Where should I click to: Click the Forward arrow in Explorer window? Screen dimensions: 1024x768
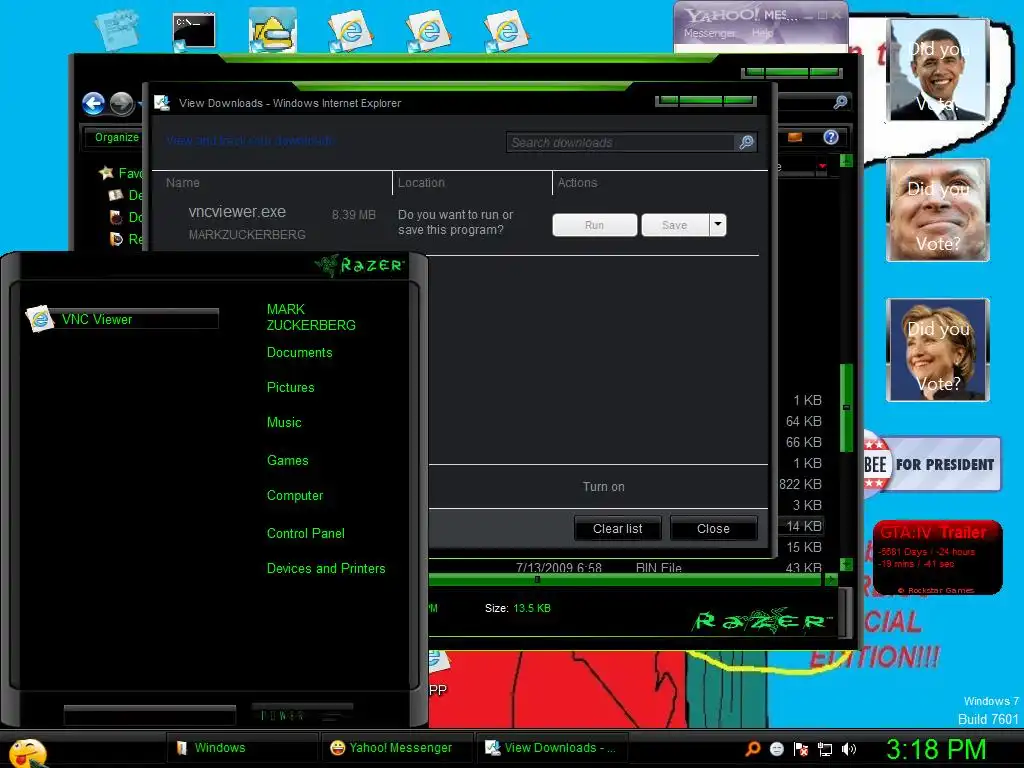pos(121,103)
